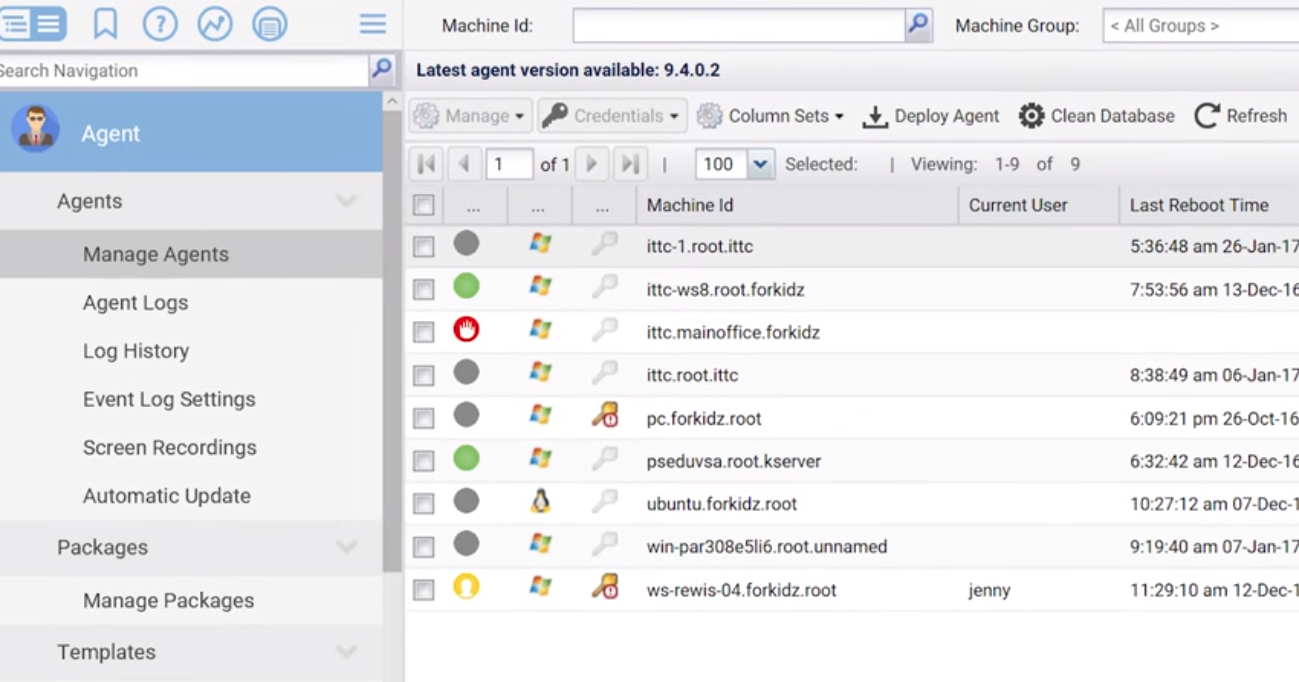Click the key icon for ubuntu.forkidz.root

pos(604,501)
